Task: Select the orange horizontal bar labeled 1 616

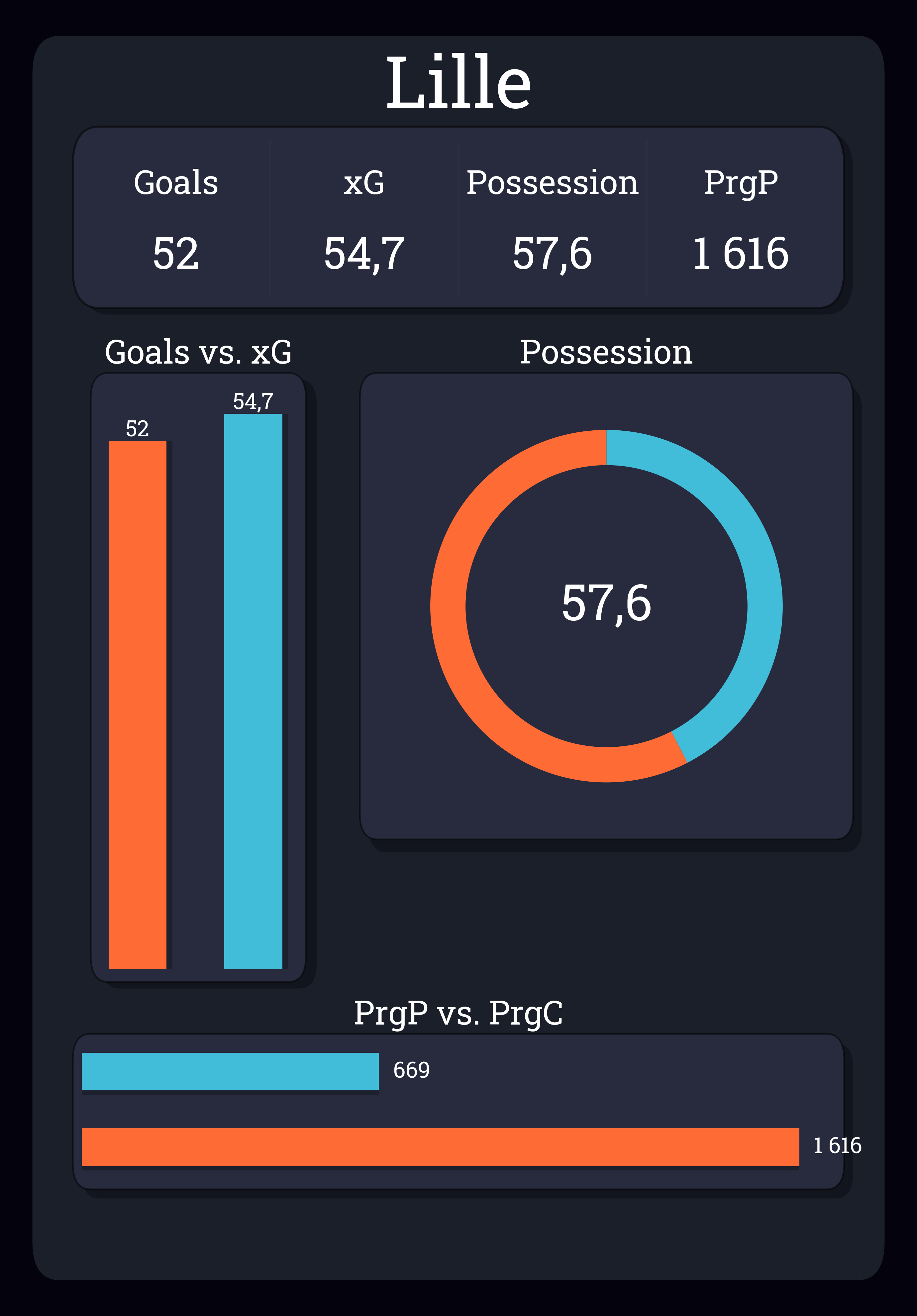Action: pos(440,1147)
